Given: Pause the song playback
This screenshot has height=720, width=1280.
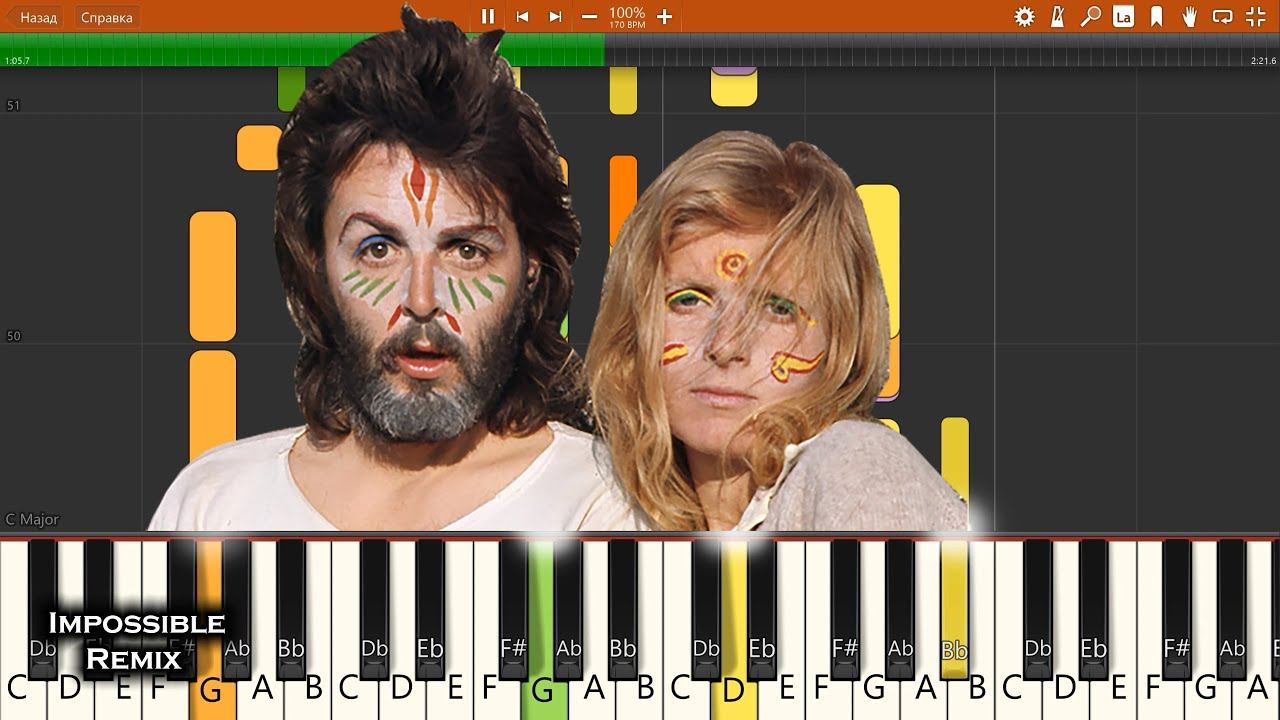Looking at the screenshot, I should (488, 16).
